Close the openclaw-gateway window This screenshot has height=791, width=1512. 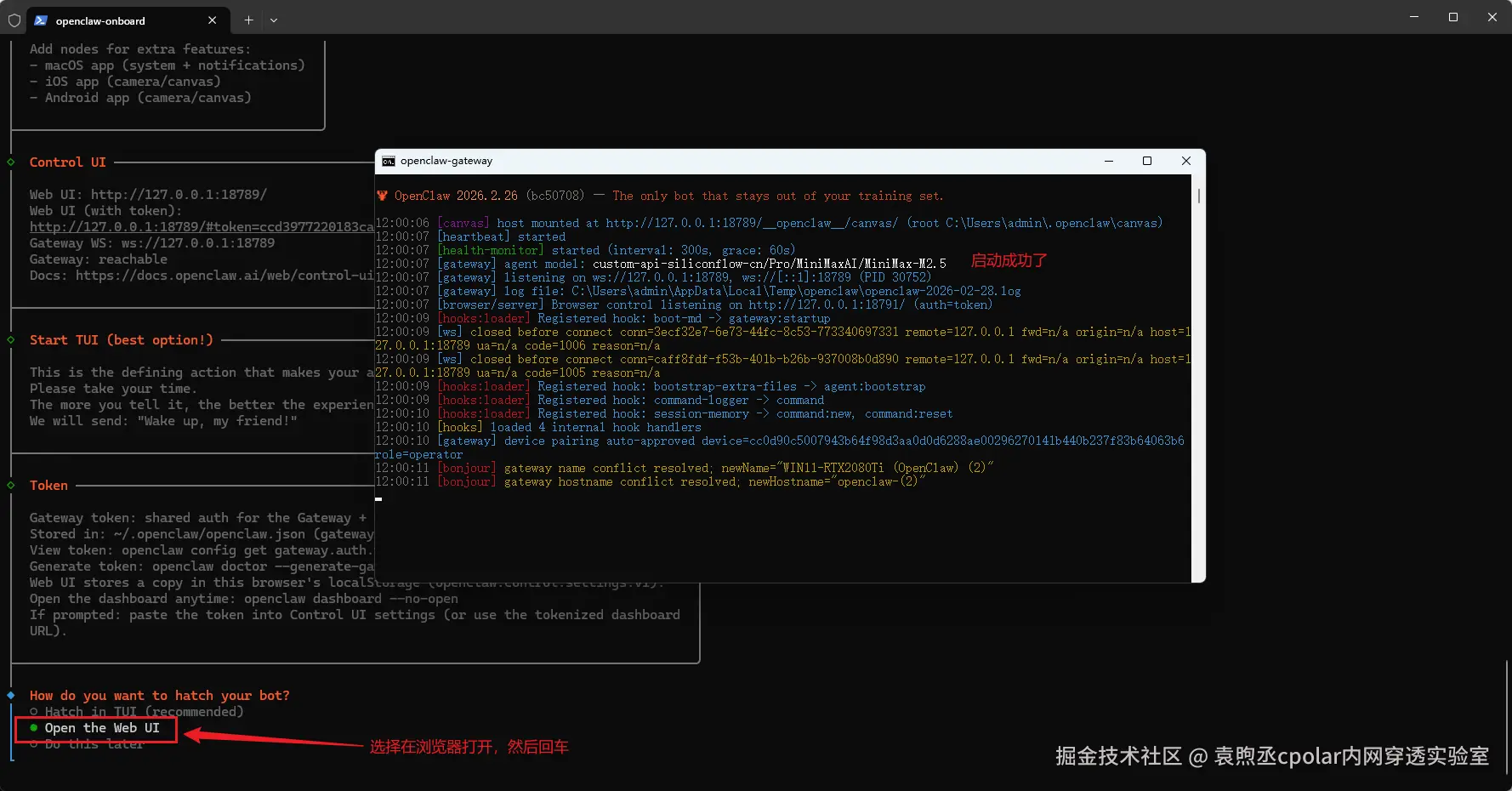(x=1186, y=161)
